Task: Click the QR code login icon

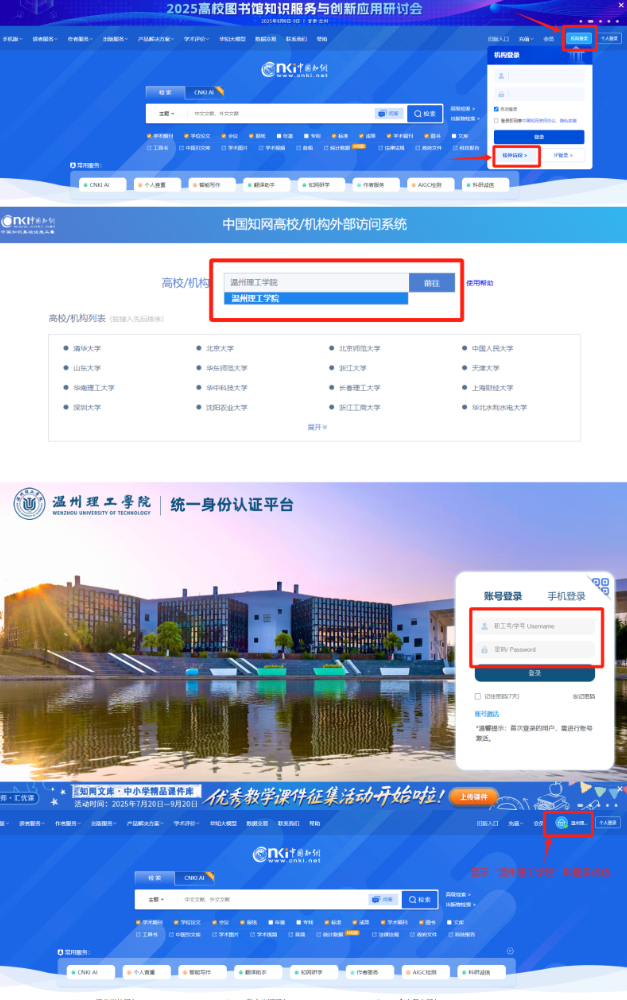Action: (x=600, y=586)
